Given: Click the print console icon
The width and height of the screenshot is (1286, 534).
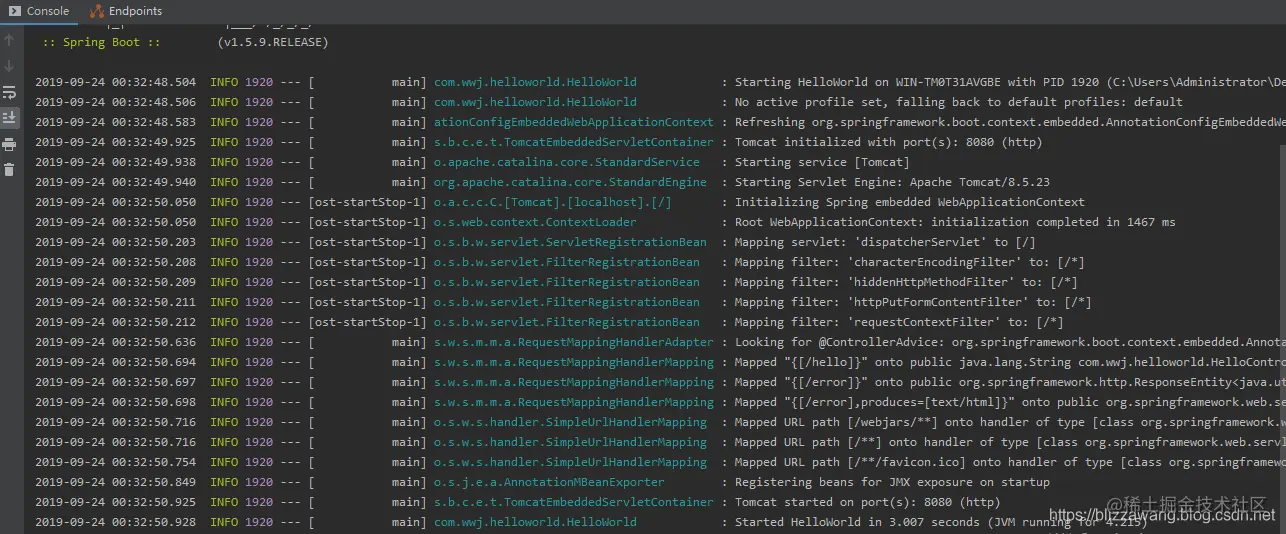Looking at the screenshot, I should (10, 144).
